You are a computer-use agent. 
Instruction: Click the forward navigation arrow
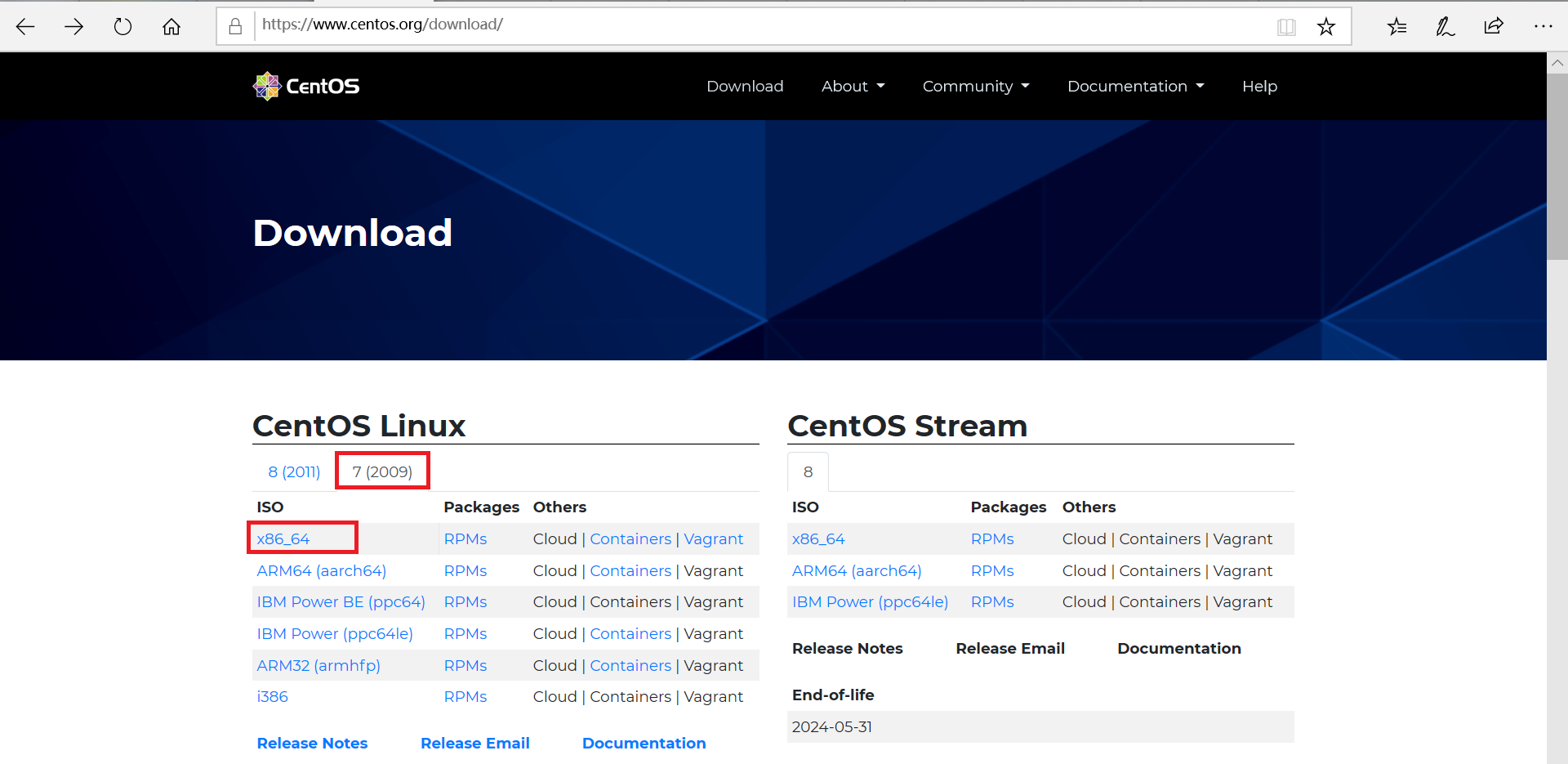click(x=74, y=25)
